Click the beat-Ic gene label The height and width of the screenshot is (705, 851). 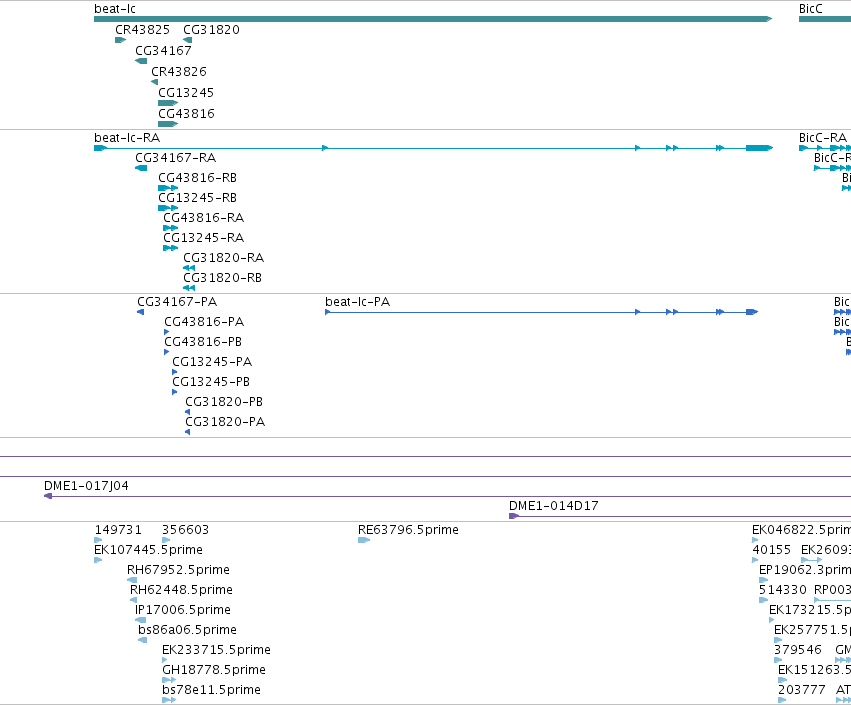point(115,9)
